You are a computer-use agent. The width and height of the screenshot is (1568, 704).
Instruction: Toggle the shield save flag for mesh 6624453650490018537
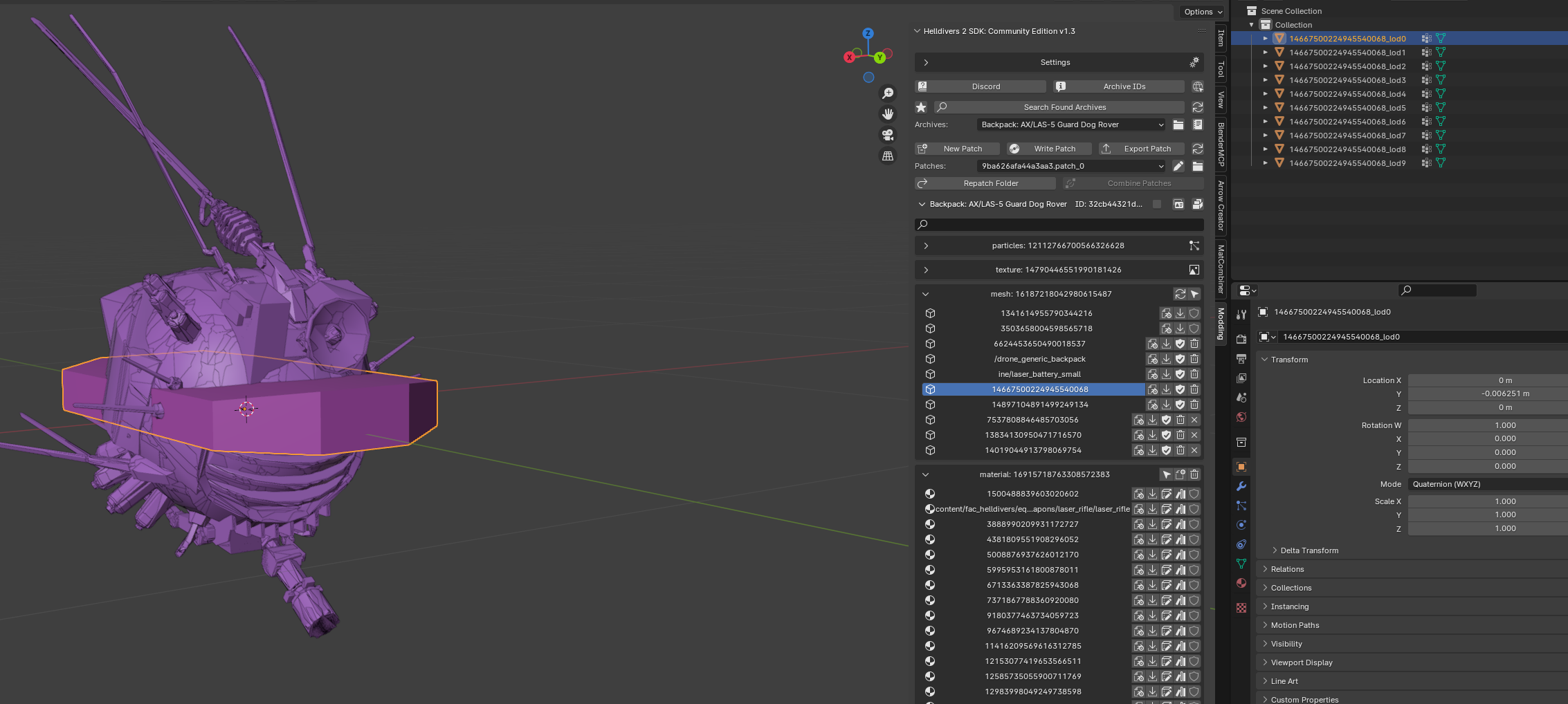click(x=1180, y=344)
